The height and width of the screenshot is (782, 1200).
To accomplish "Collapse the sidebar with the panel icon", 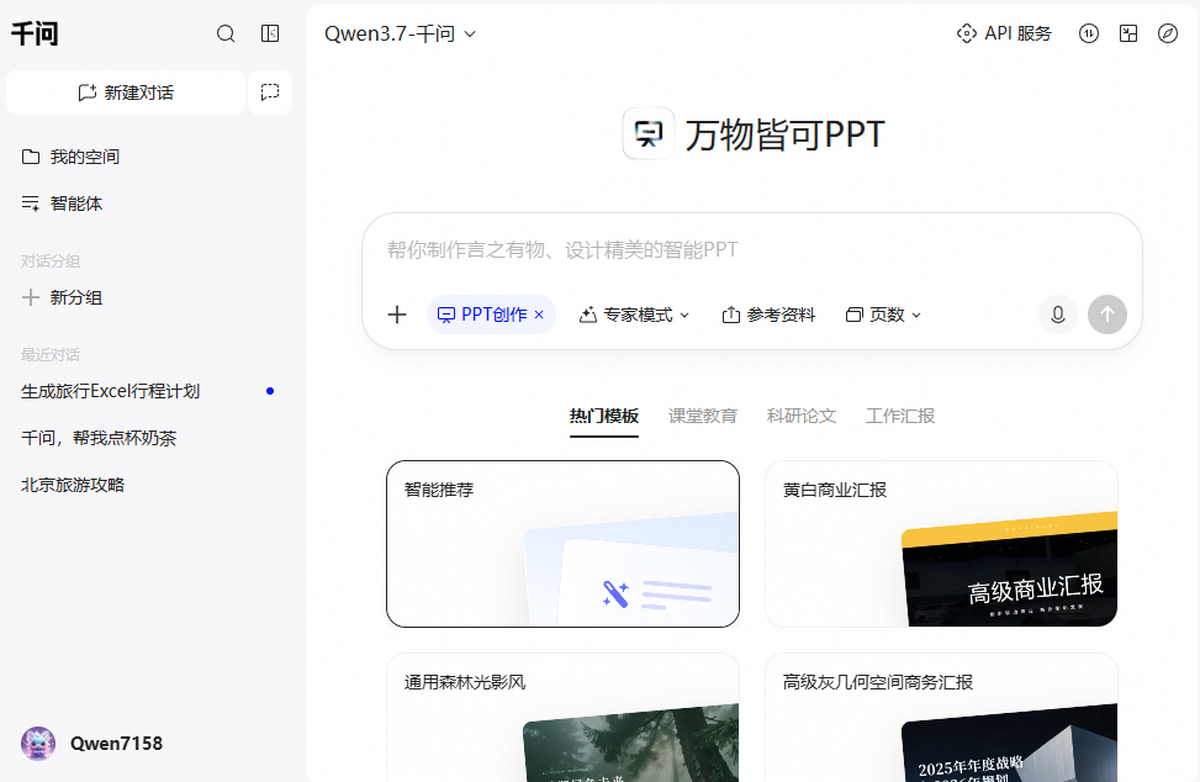I will point(270,33).
